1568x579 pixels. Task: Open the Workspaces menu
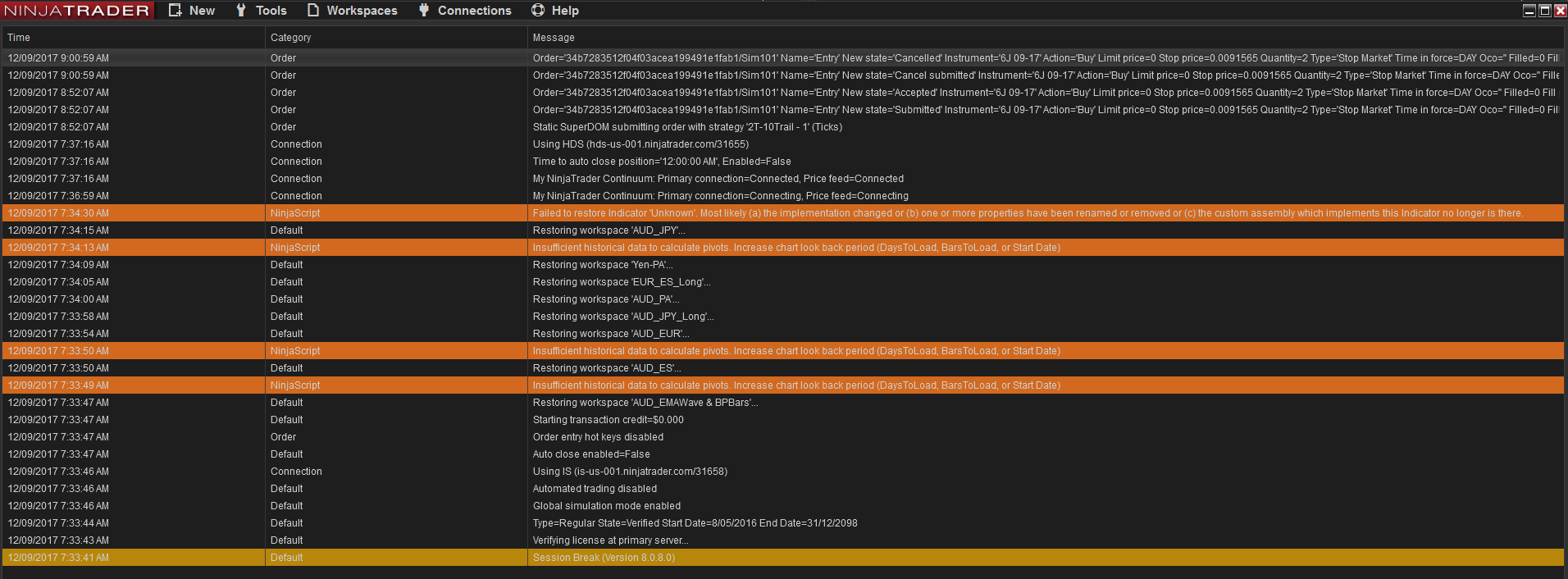click(x=352, y=11)
